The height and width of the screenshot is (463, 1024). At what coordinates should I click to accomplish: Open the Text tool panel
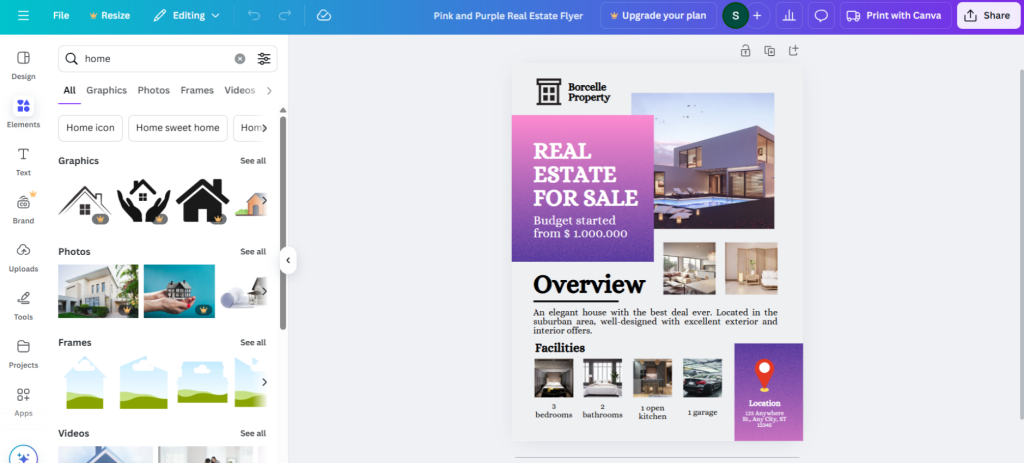click(x=24, y=161)
